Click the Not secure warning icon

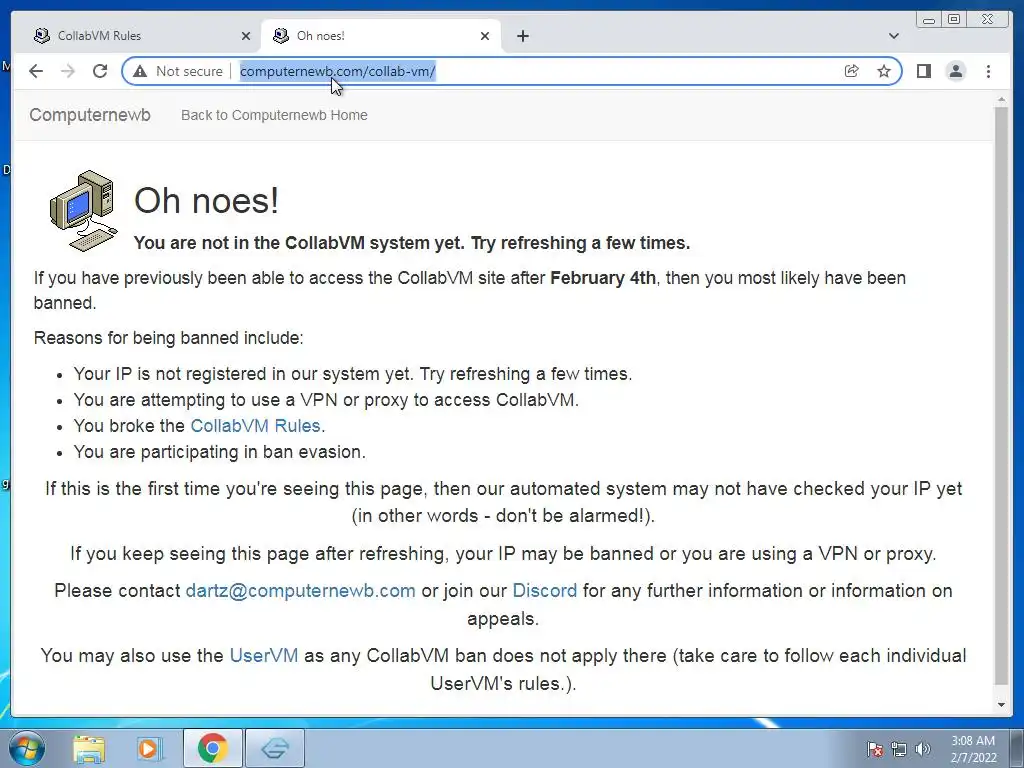[140, 71]
